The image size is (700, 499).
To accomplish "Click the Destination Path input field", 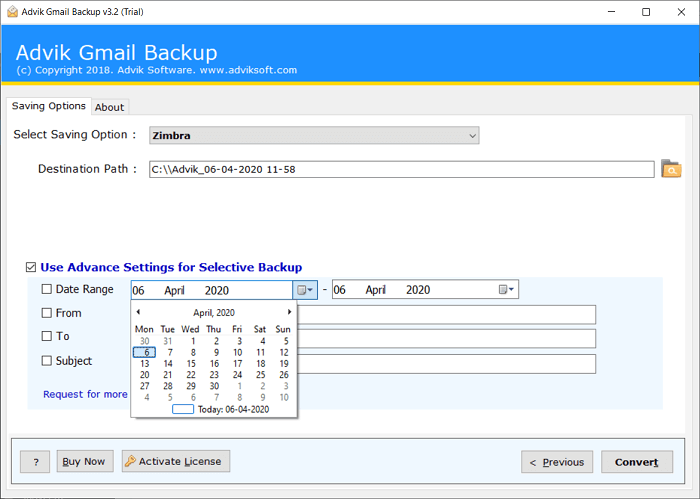I will [402, 169].
